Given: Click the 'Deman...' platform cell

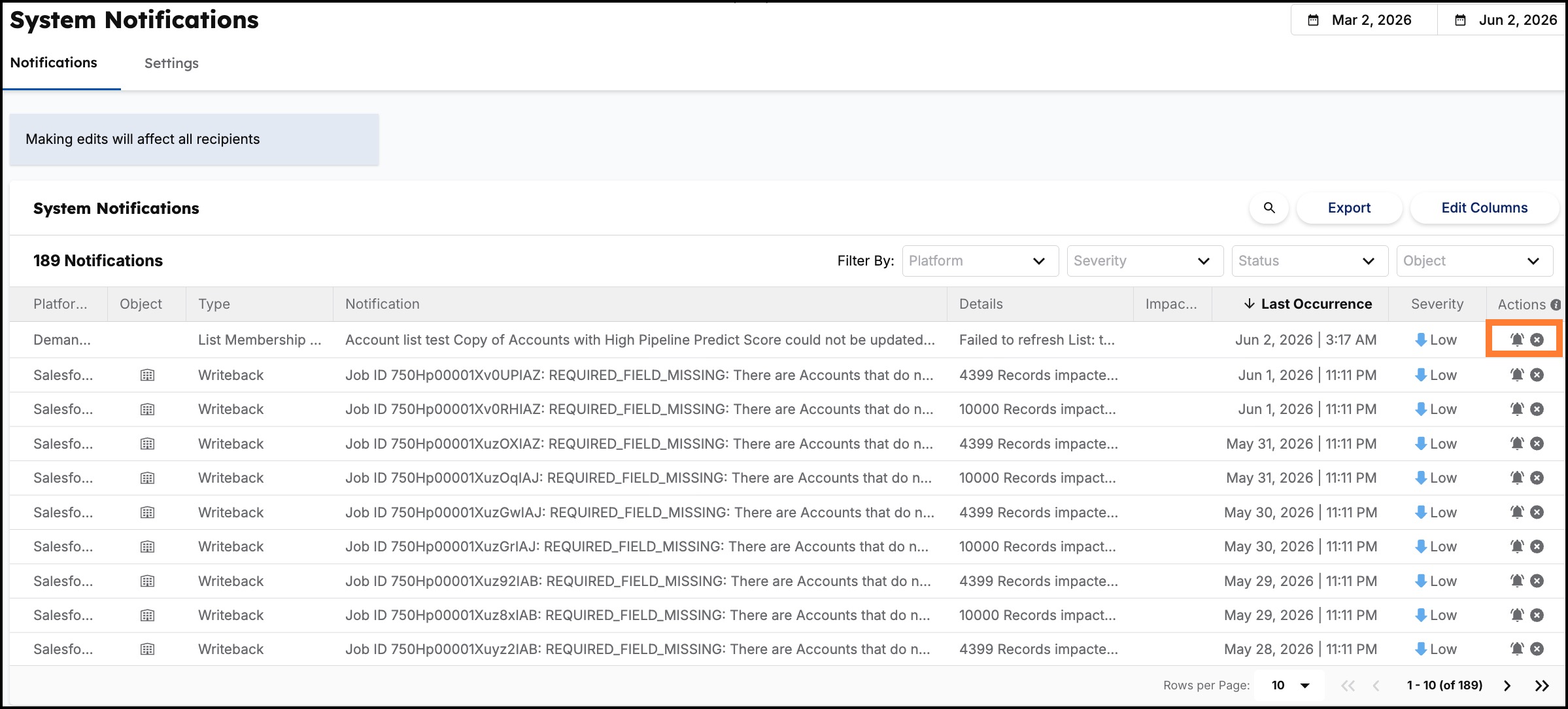Looking at the screenshot, I should pyautogui.click(x=62, y=340).
